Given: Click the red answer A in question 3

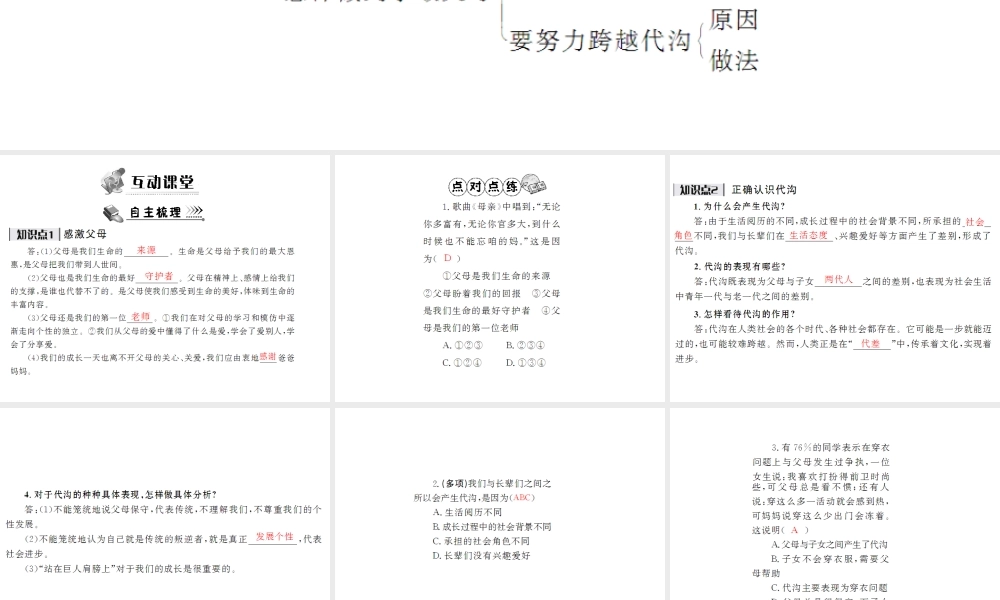Looking at the screenshot, I should click(x=794, y=530).
